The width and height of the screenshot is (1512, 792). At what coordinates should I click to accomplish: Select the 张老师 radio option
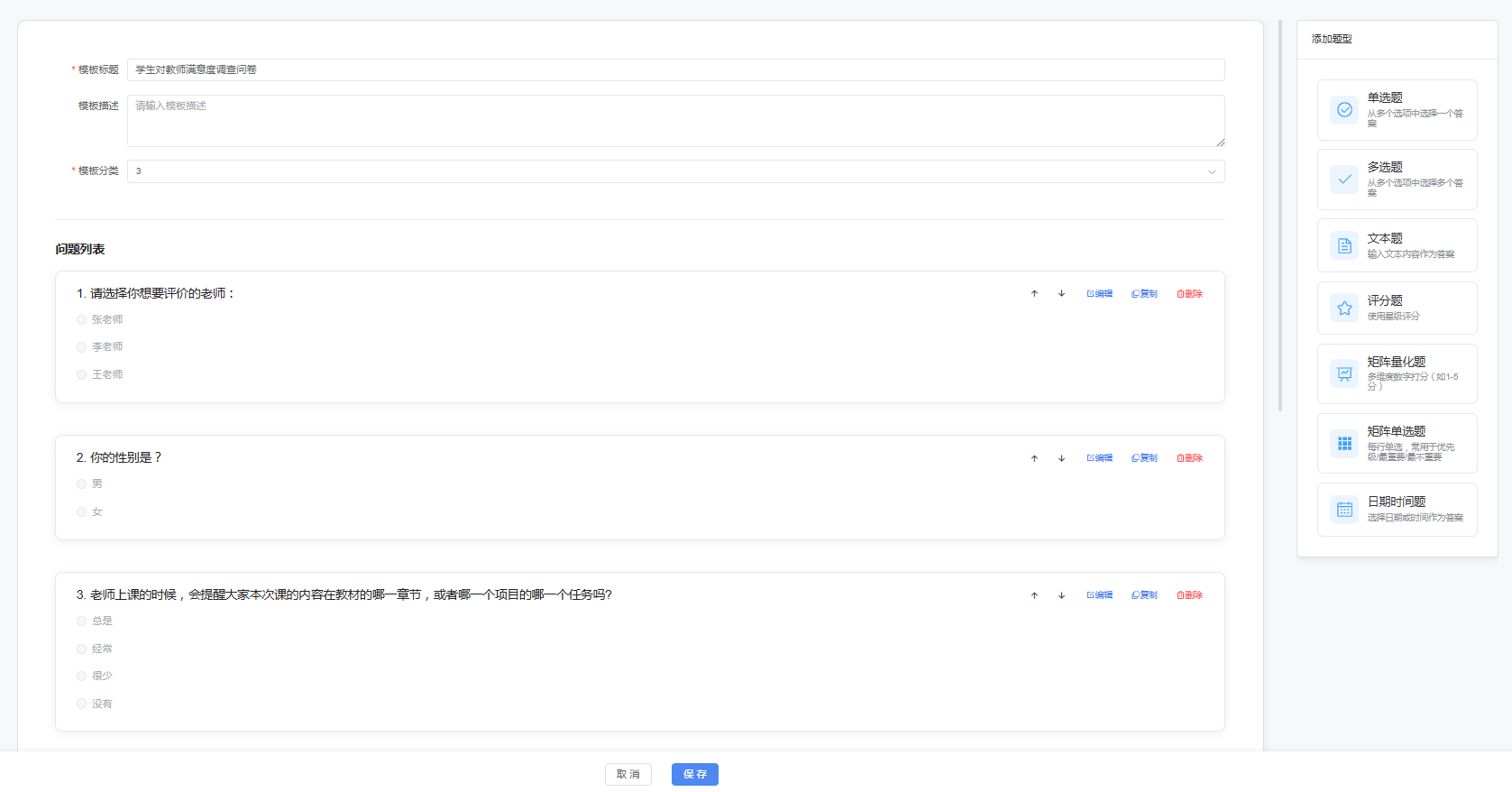(82, 320)
